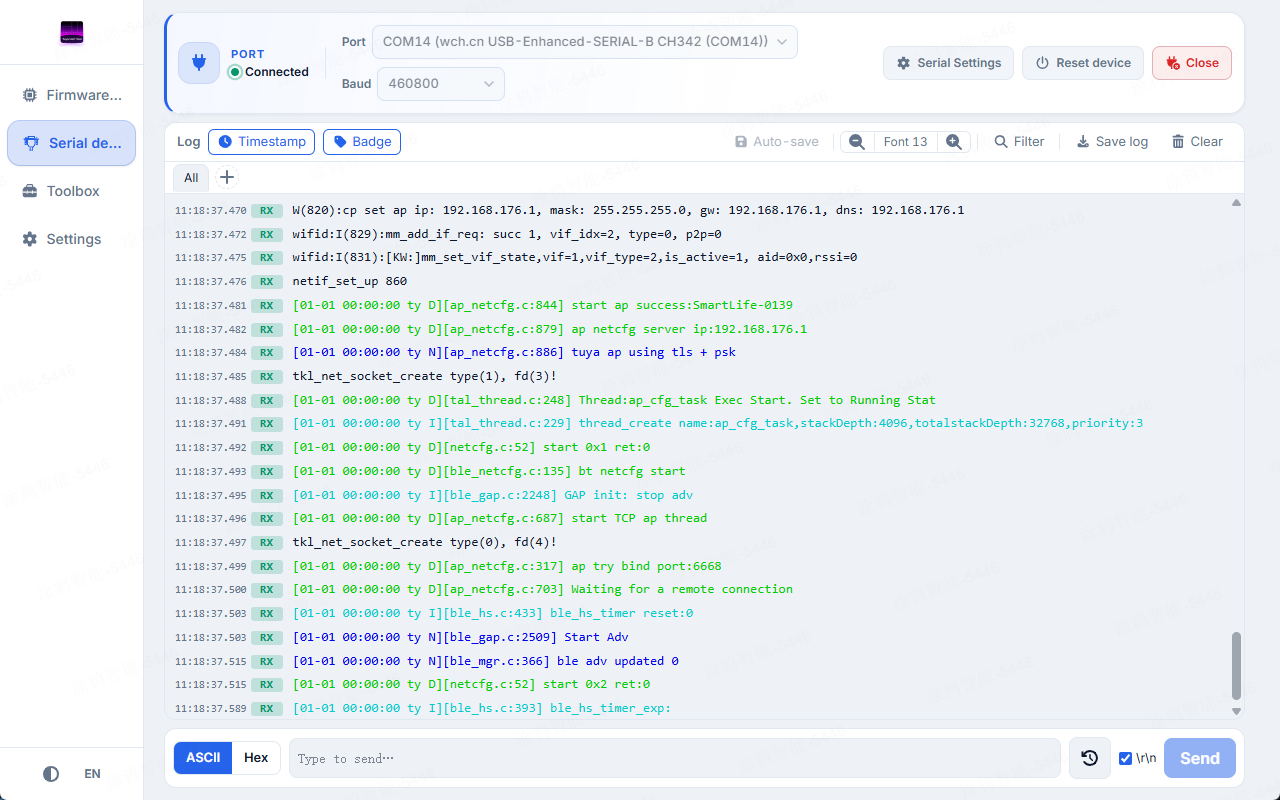Click the log vertical scrollbar thumb

point(1237,665)
